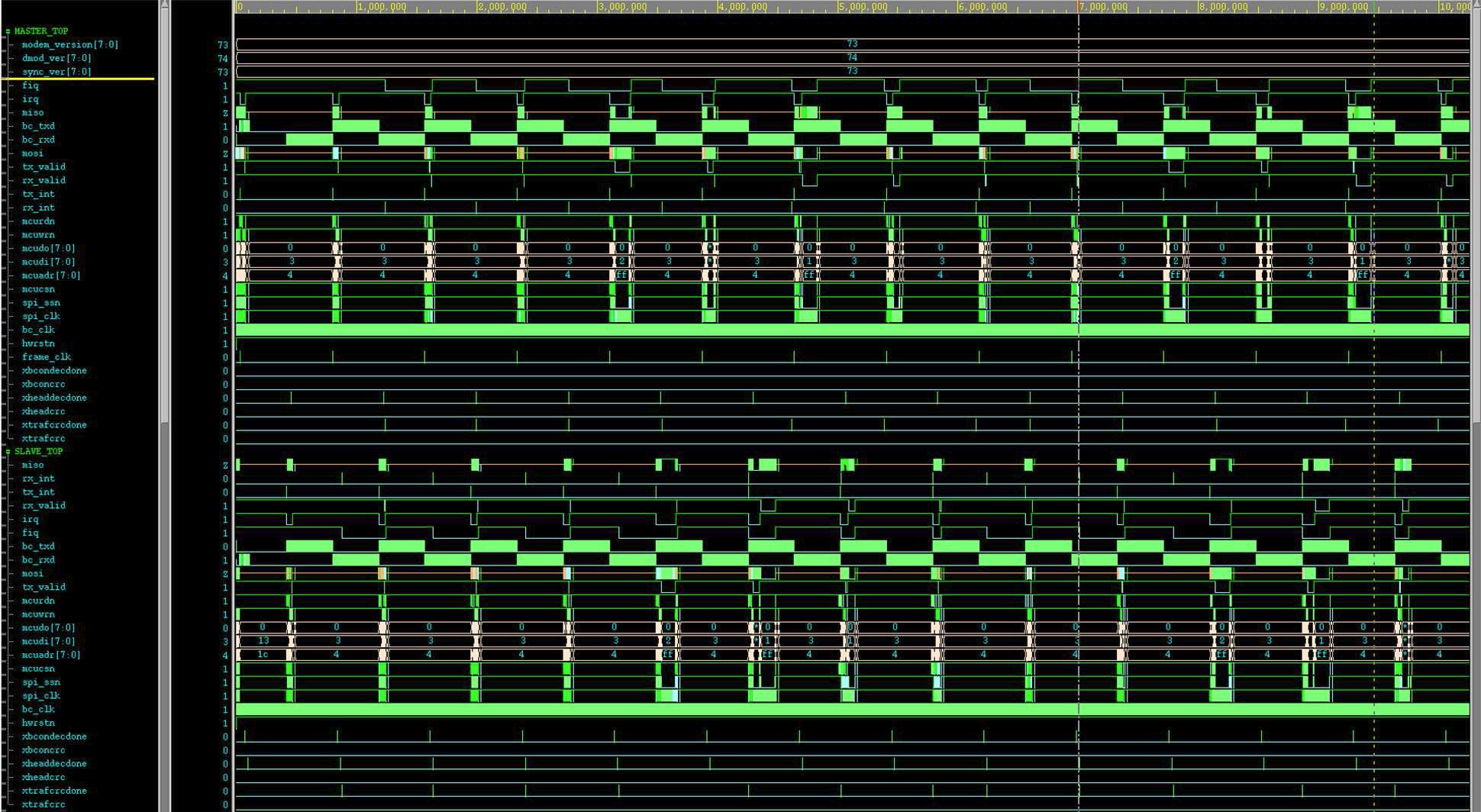Select mcudo[7:0] bus under MASTER_TOP

click(48, 249)
